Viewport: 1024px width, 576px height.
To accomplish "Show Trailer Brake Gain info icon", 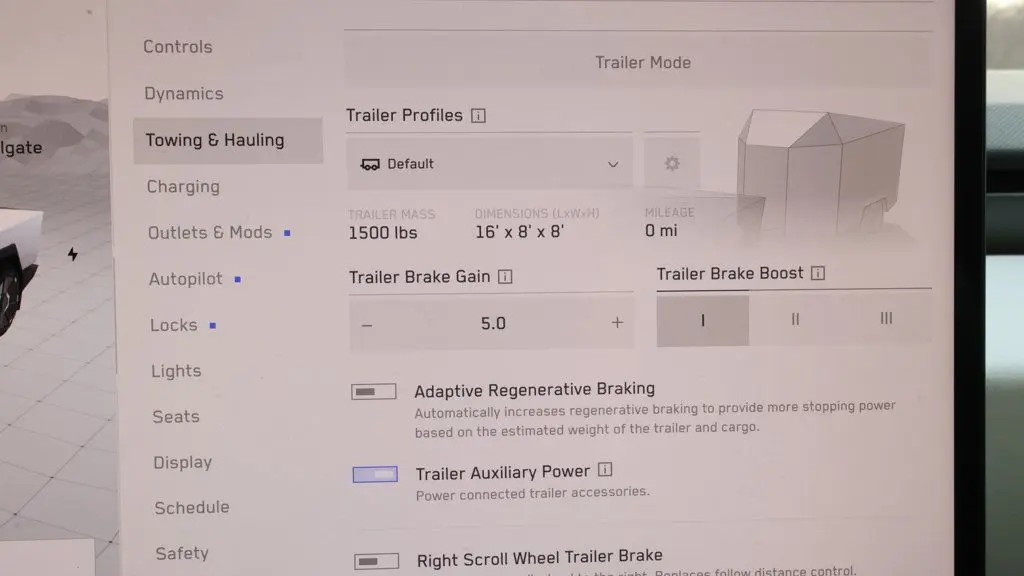I will click(505, 277).
